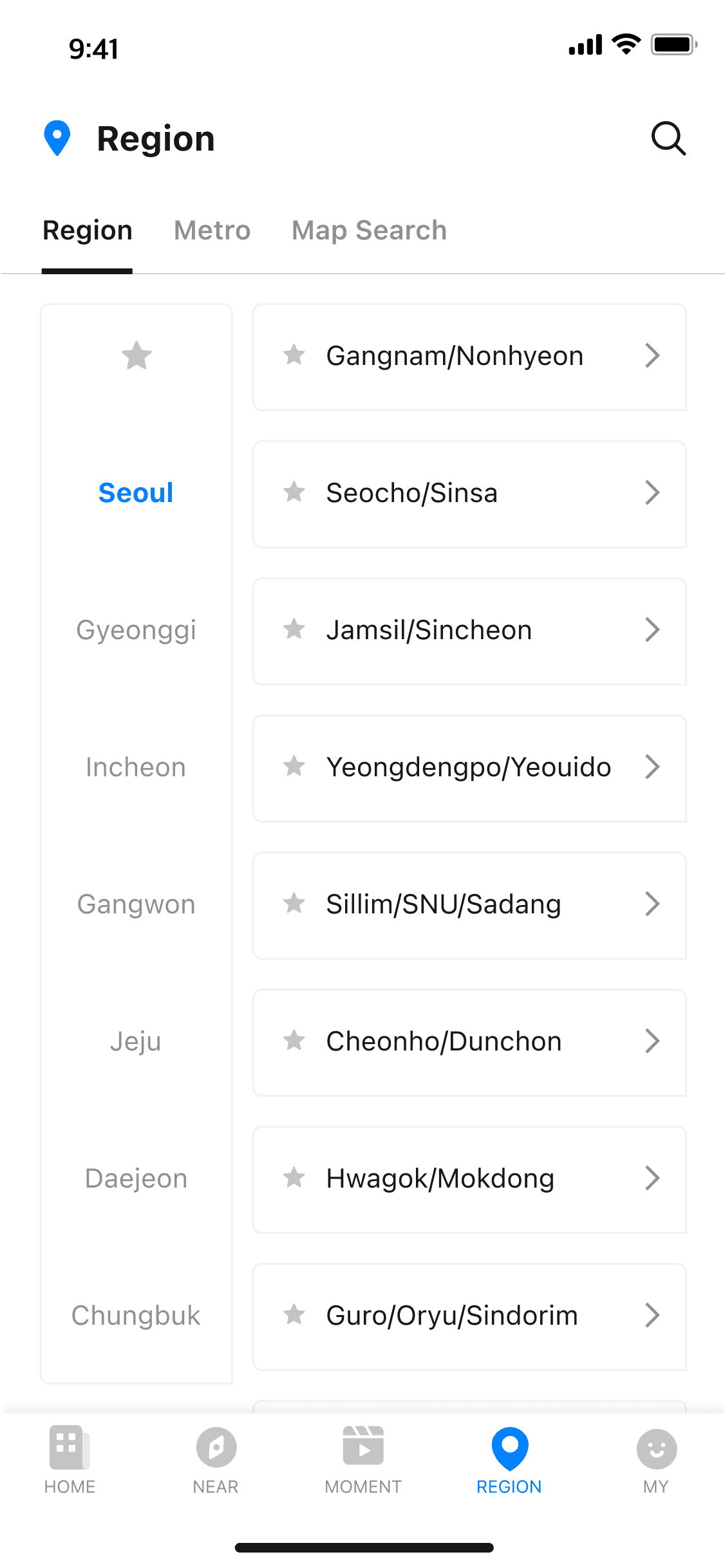Viewport: 725px width, 1568px height.
Task: Switch to the Metro tab
Action: tap(212, 230)
